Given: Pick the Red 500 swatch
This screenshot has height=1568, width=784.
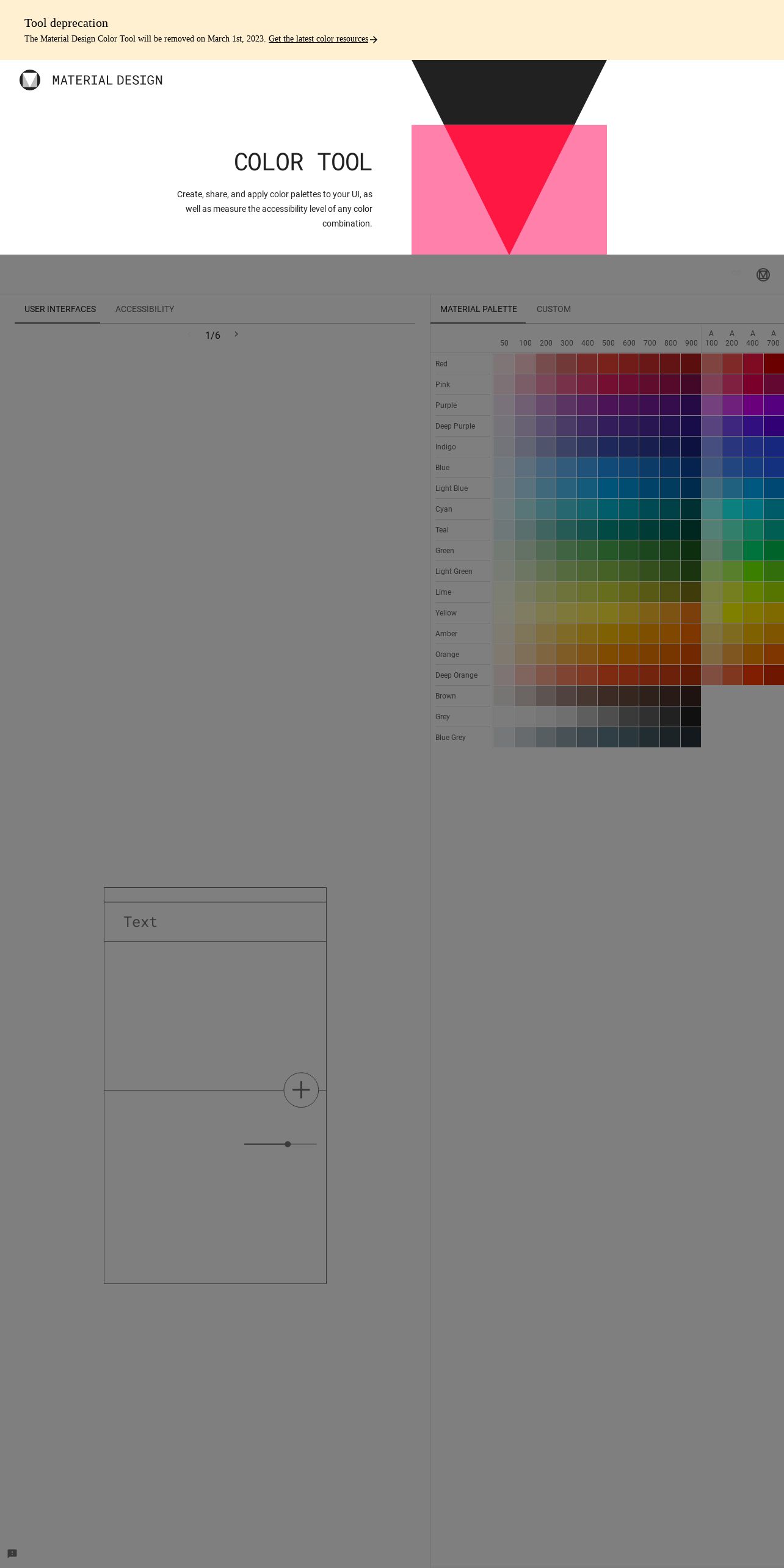Looking at the screenshot, I should coord(608,364).
